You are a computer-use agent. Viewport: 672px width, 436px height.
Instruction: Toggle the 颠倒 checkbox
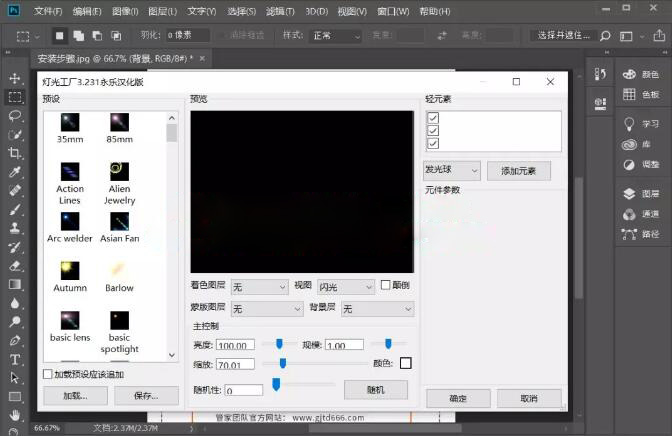[x=386, y=285]
